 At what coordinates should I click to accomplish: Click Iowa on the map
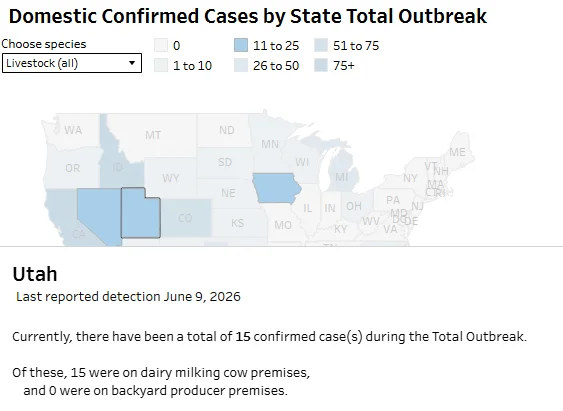pyautogui.click(x=276, y=188)
